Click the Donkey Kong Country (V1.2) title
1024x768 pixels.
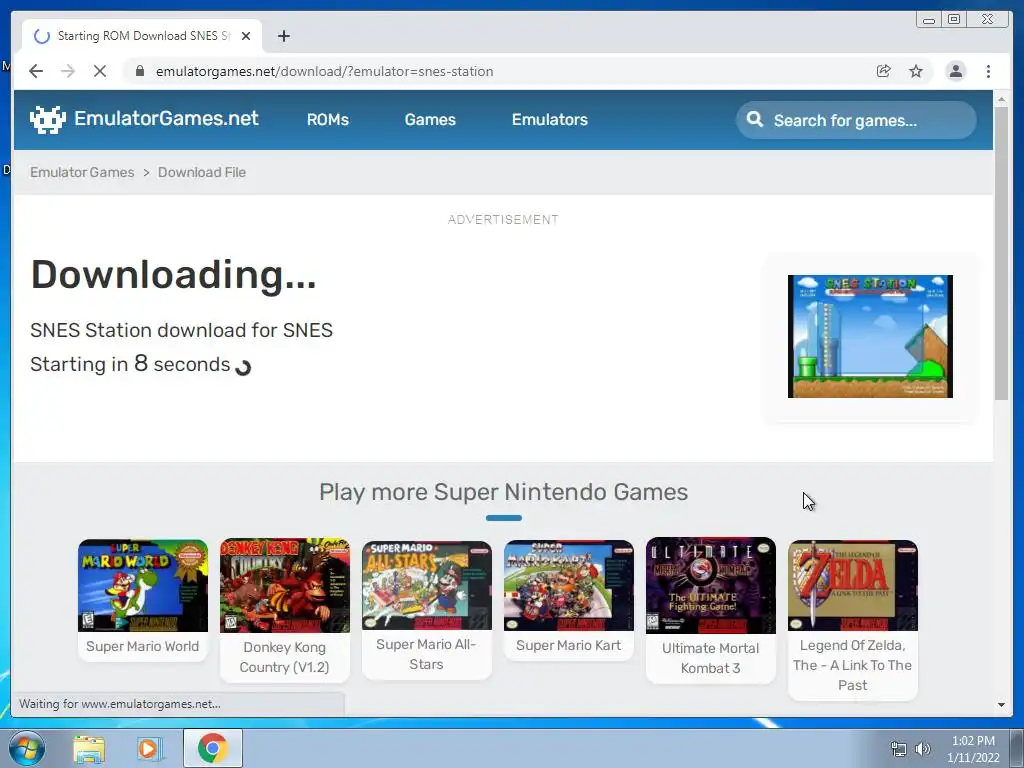[x=284, y=657]
